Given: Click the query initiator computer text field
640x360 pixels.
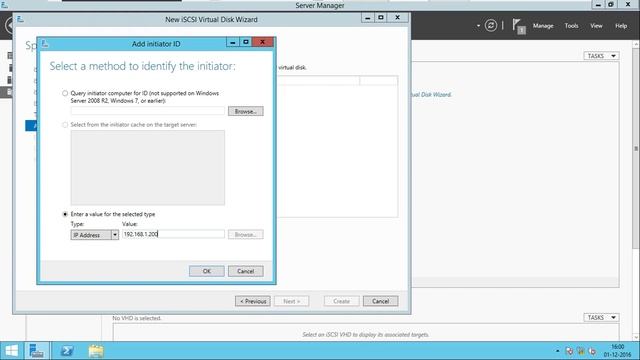Looking at the screenshot, I should coord(148,111).
